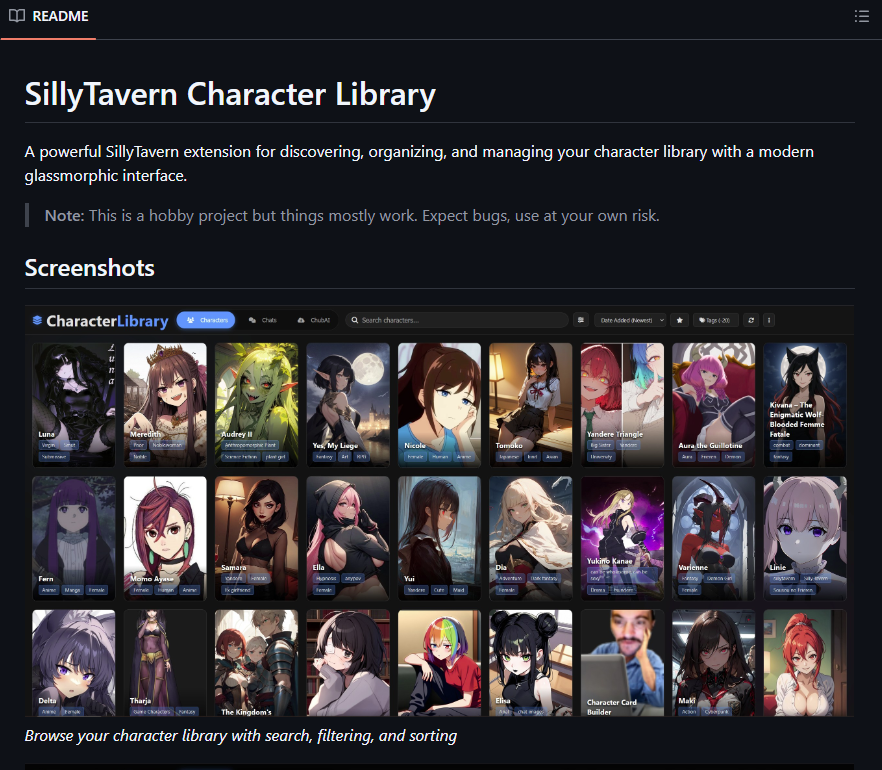Click the refresh icon in library toolbar
The height and width of the screenshot is (770, 882).
[x=751, y=320]
